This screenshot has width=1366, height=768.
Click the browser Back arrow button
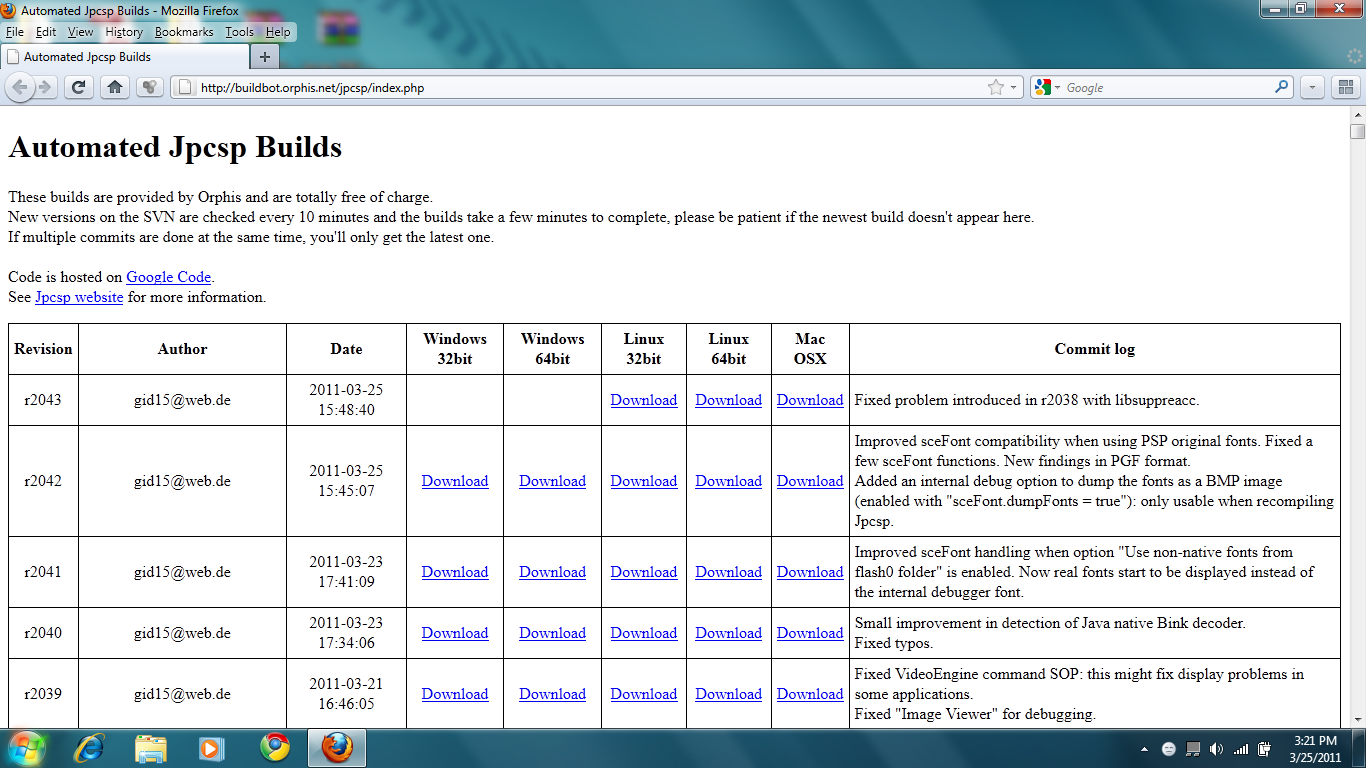coord(20,88)
